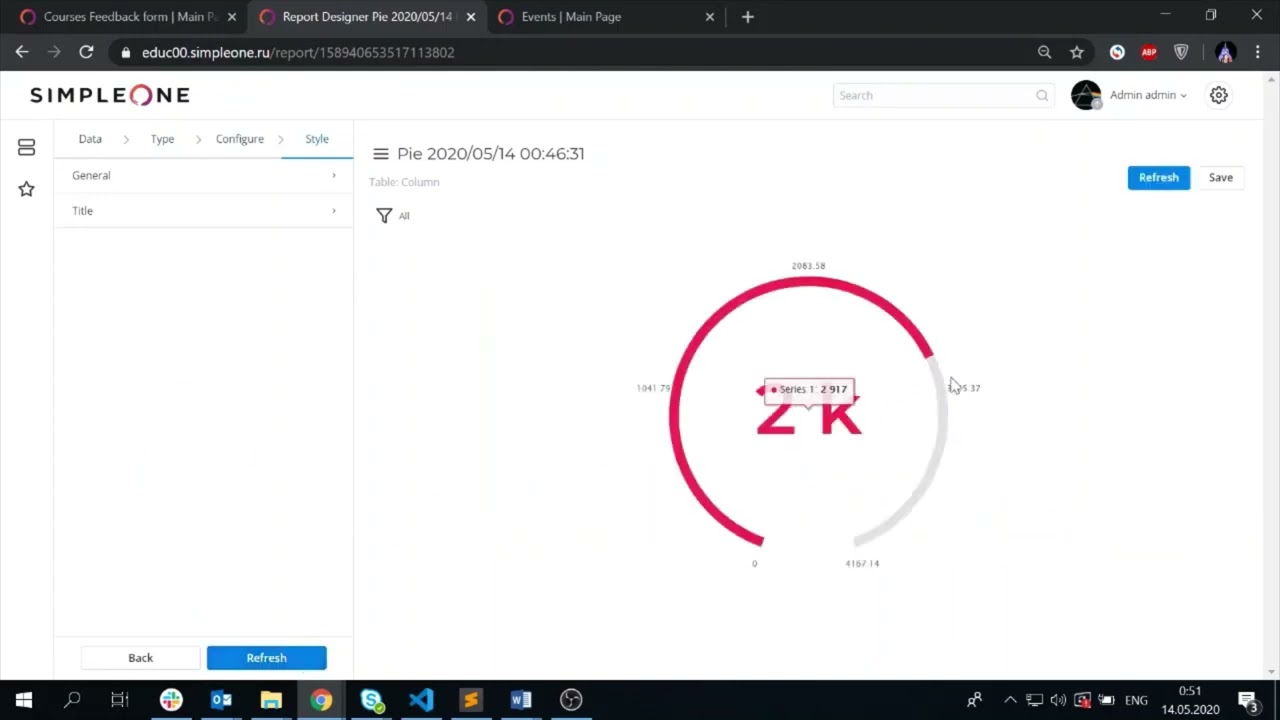Screen dimensions: 1280x720
Task: Open Outlook from taskbar
Action: pos(221,700)
